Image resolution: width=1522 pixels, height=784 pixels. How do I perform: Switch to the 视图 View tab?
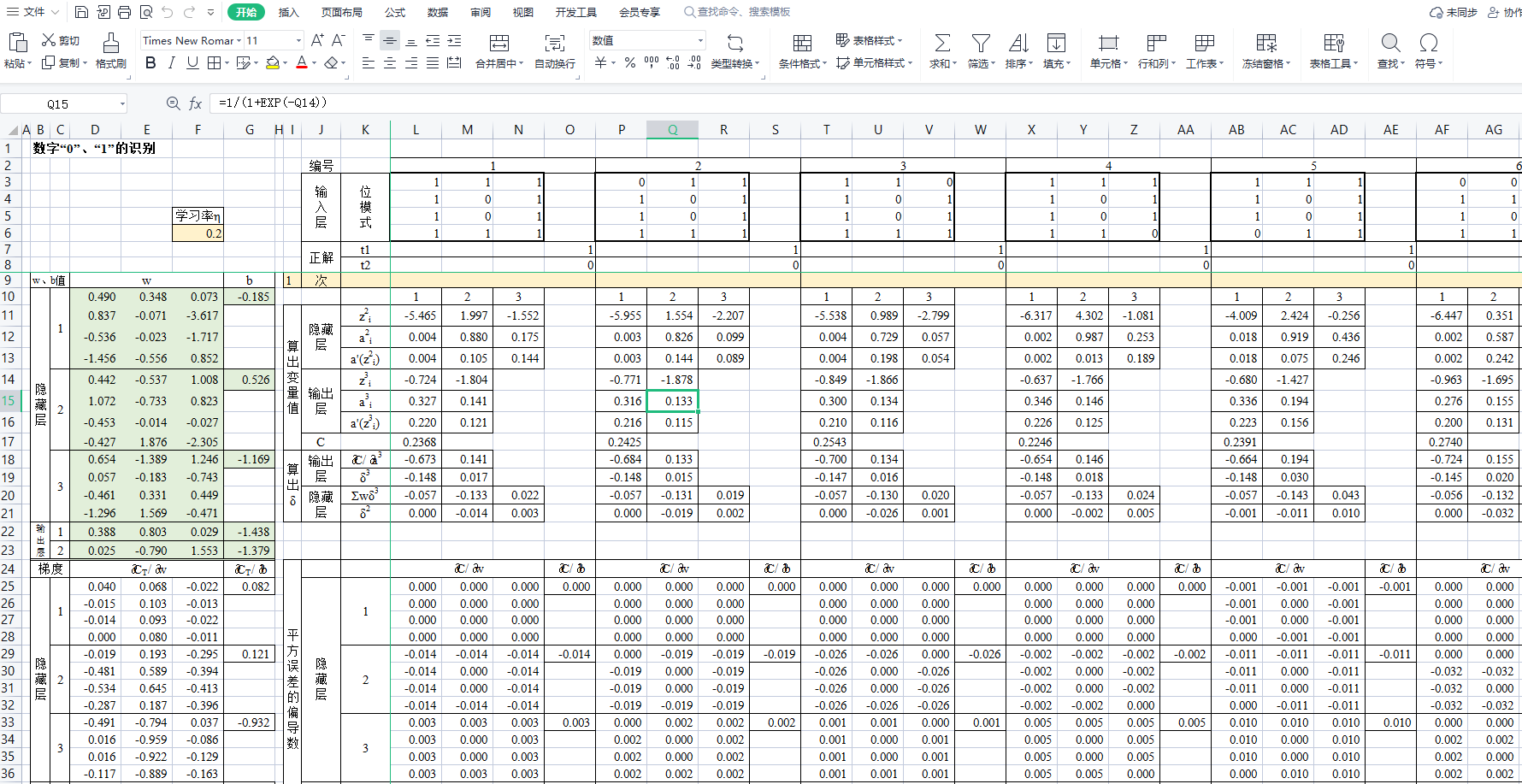pyautogui.click(x=523, y=12)
